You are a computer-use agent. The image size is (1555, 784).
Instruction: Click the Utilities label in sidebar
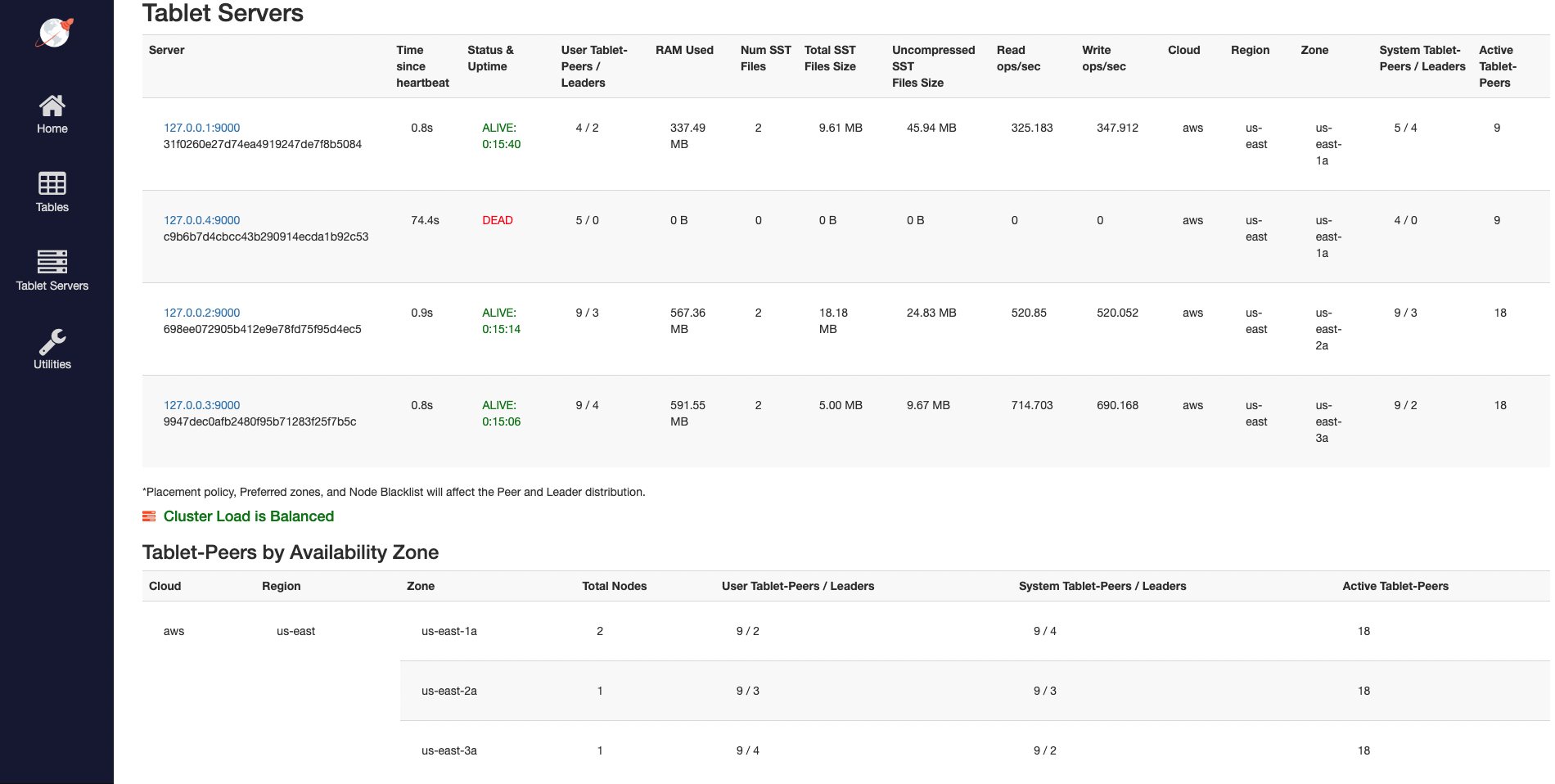tap(52, 364)
